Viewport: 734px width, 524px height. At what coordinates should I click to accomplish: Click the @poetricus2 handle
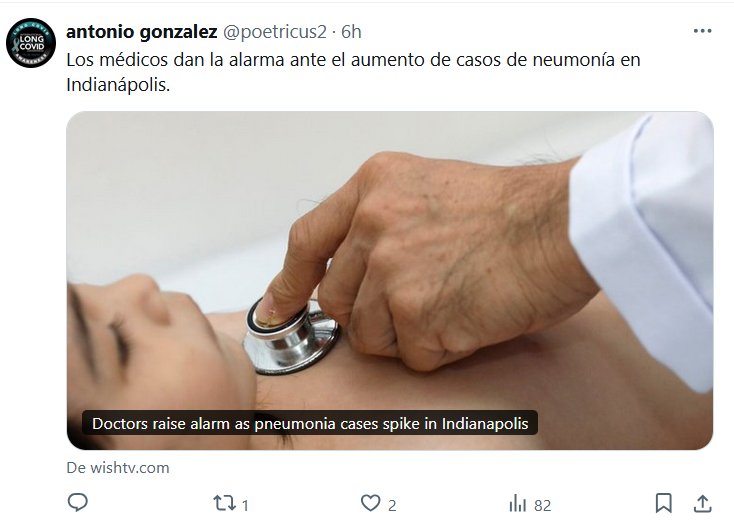(274, 32)
